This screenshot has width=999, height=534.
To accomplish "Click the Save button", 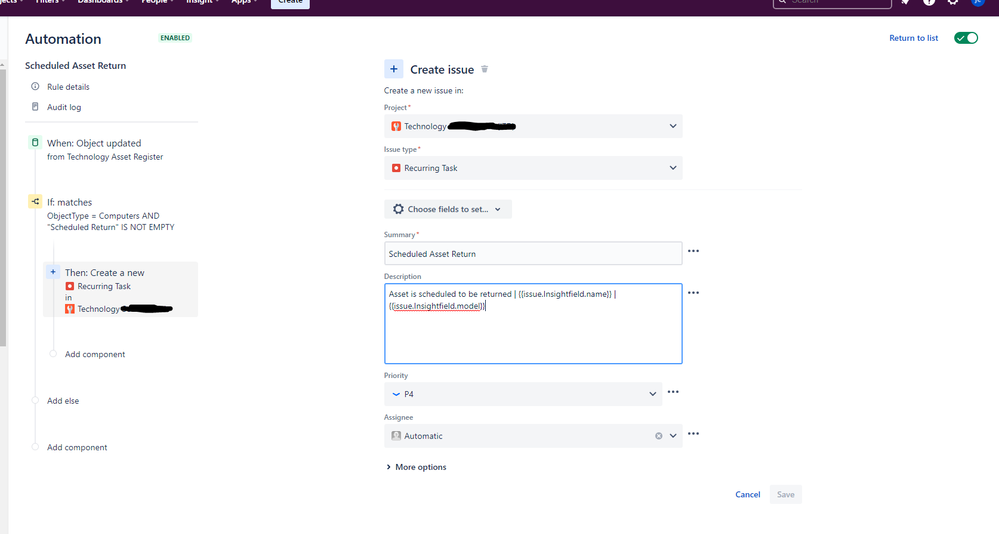I will click(x=786, y=494).
